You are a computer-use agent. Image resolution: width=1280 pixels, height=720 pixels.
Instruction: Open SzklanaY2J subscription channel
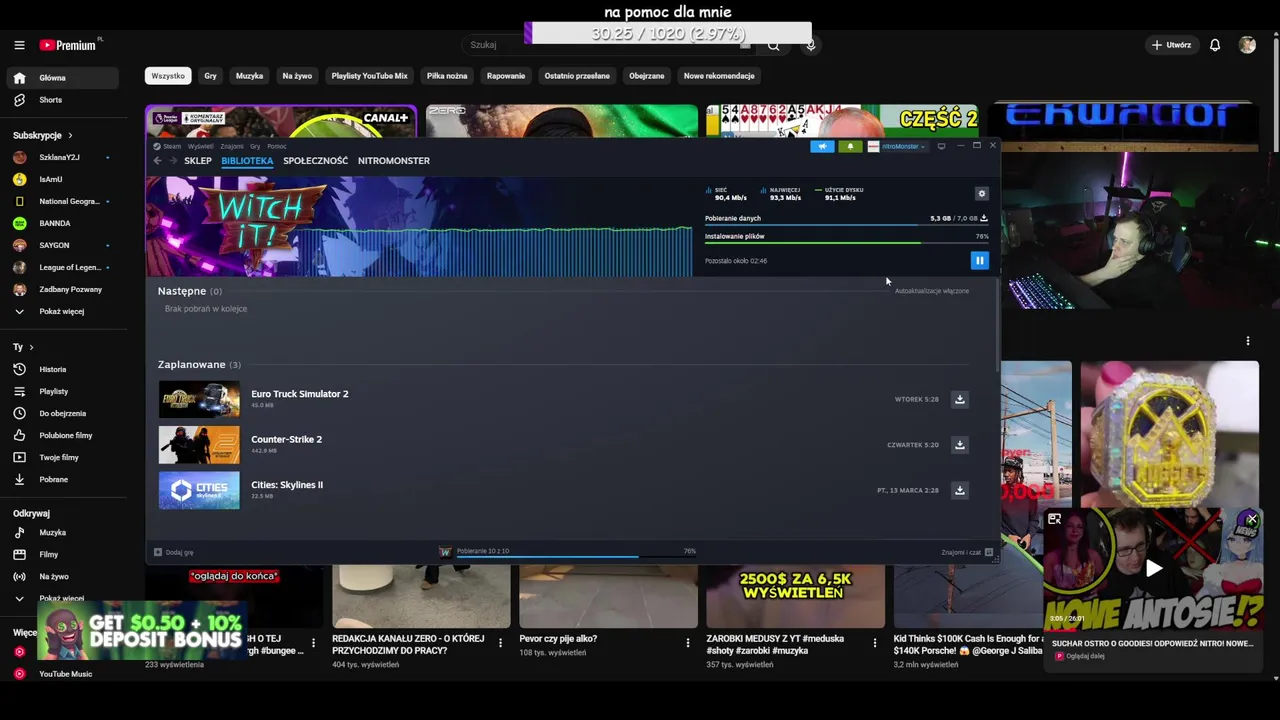[x=62, y=157]
